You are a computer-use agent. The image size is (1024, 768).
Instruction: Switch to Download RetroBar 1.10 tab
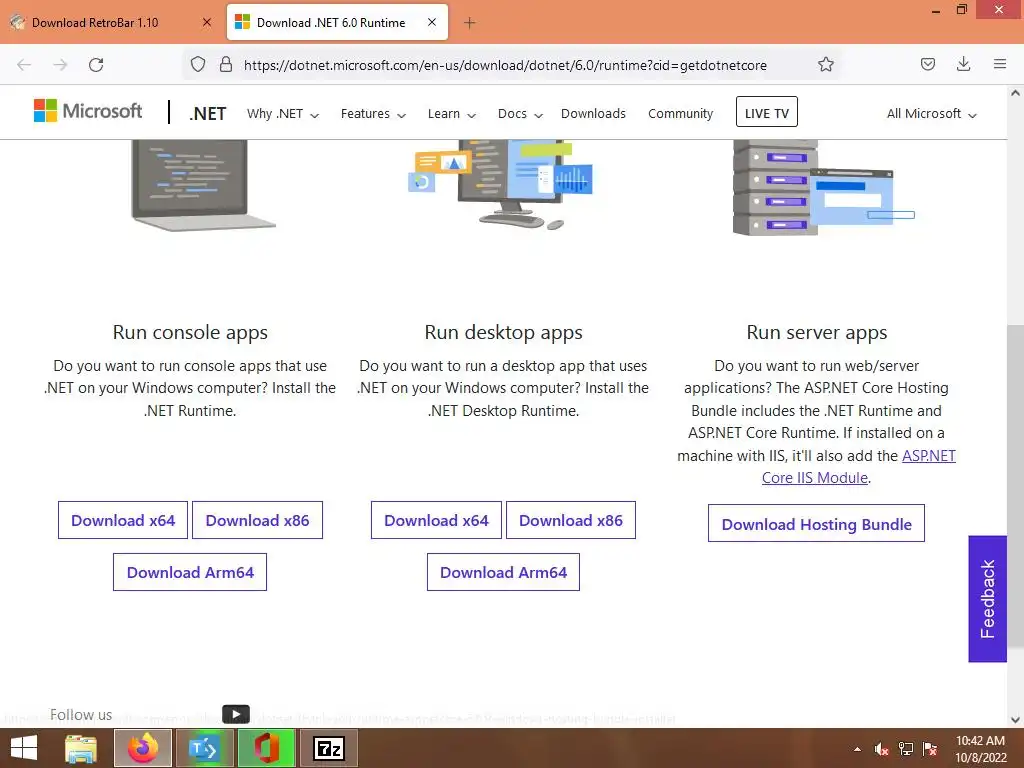[x=111, y=22]
